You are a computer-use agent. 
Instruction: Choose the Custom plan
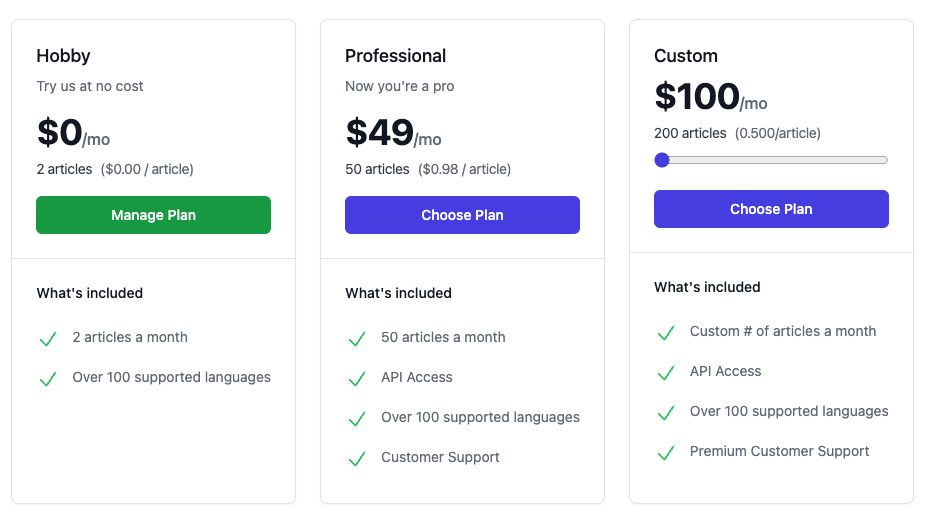coord(771,209)
